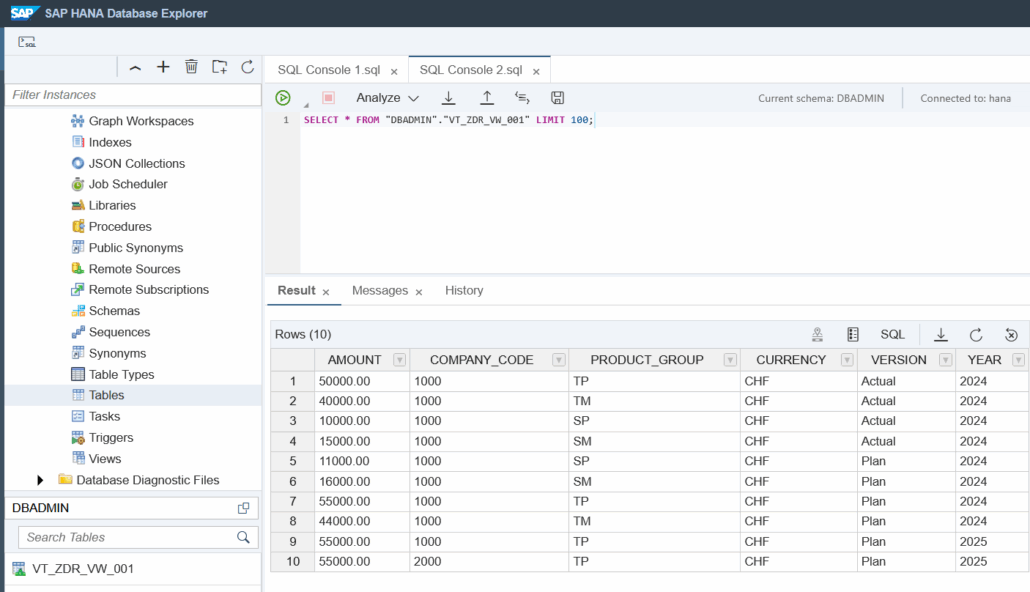
Task: Show the SQL for the result
Action: point(892,334)
